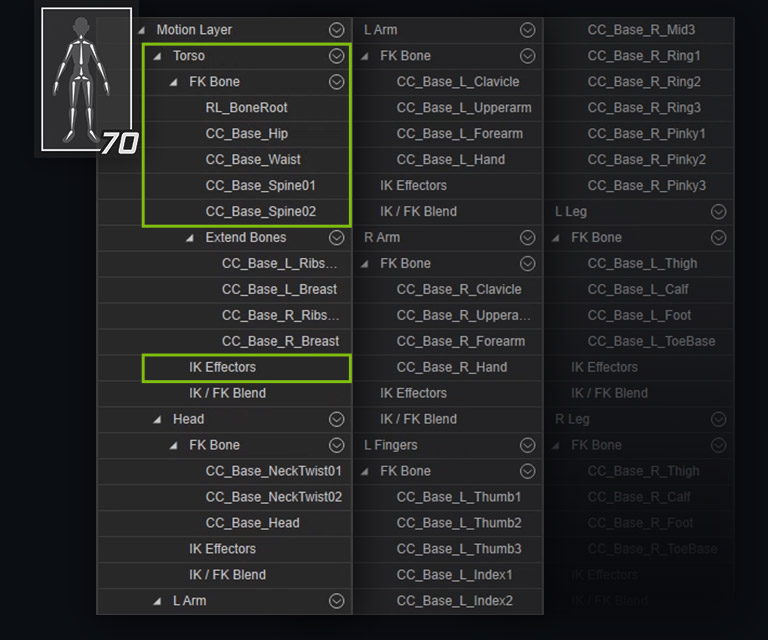Collapse the Torso group disclosure triangle
This screenshot has width=768, height=640.
click(x=158, y=56)
